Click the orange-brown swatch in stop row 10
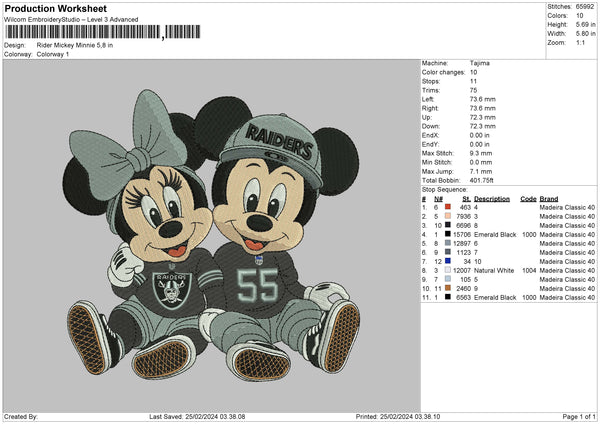600x424 pixels. (x=448, y=288)
